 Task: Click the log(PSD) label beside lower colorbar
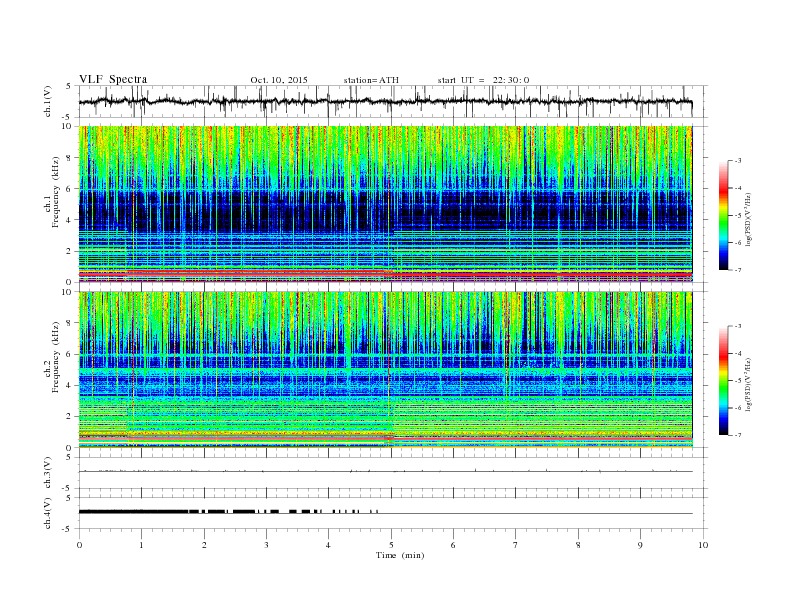pyautogui.click(x=749, y=384)
